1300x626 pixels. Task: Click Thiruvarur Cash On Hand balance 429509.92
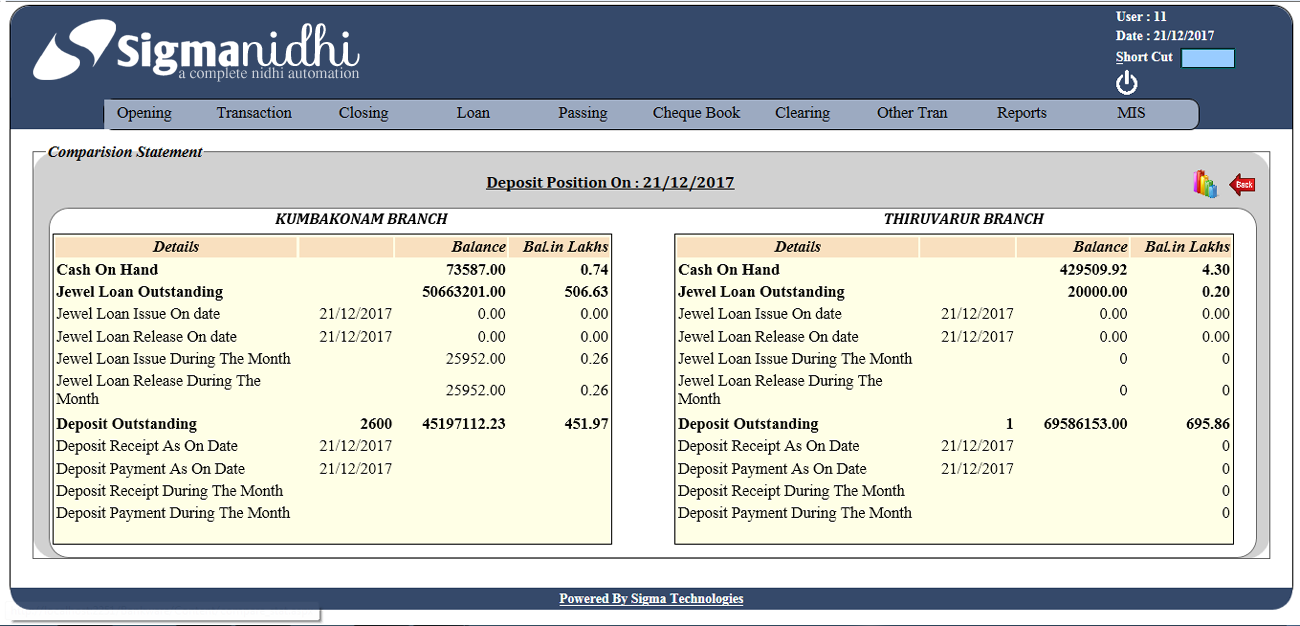(1093, 270)
